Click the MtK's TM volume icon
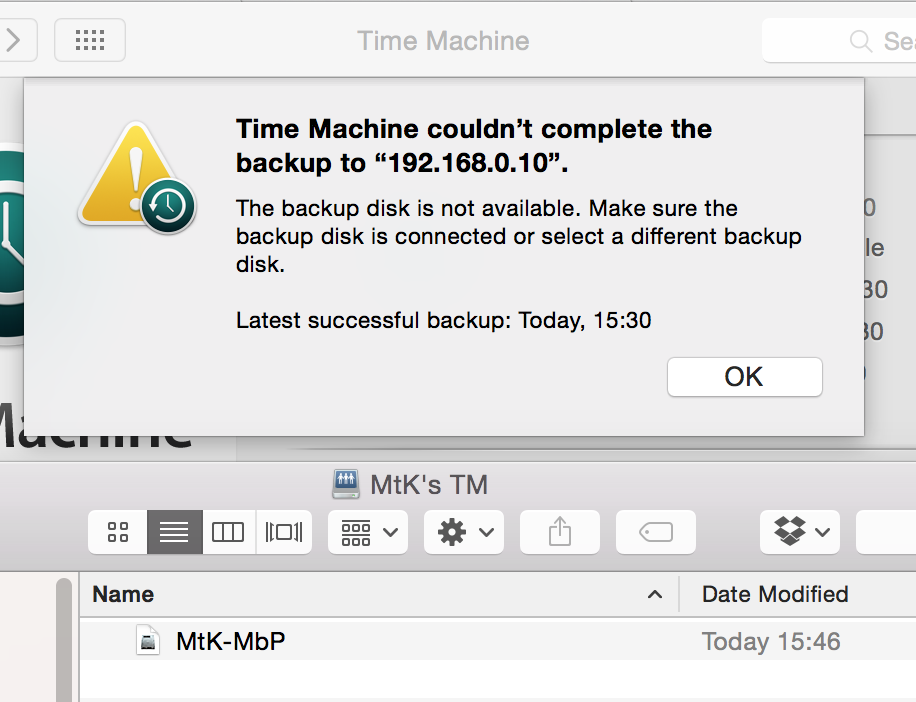Image resolution: width=916 pixels, height=702 pixels. pos(346,484)
